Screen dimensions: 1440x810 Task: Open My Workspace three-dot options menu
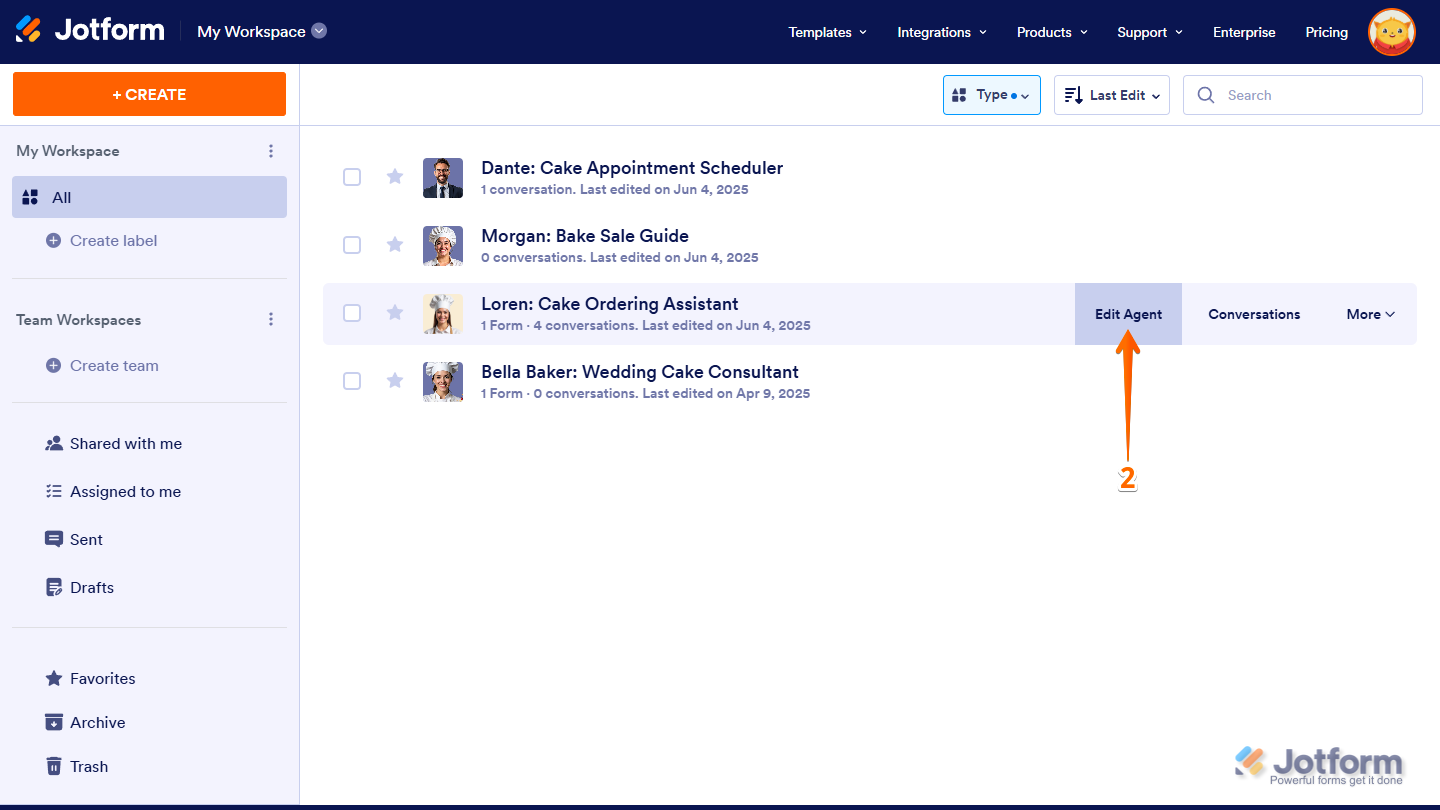coord(271,151)
